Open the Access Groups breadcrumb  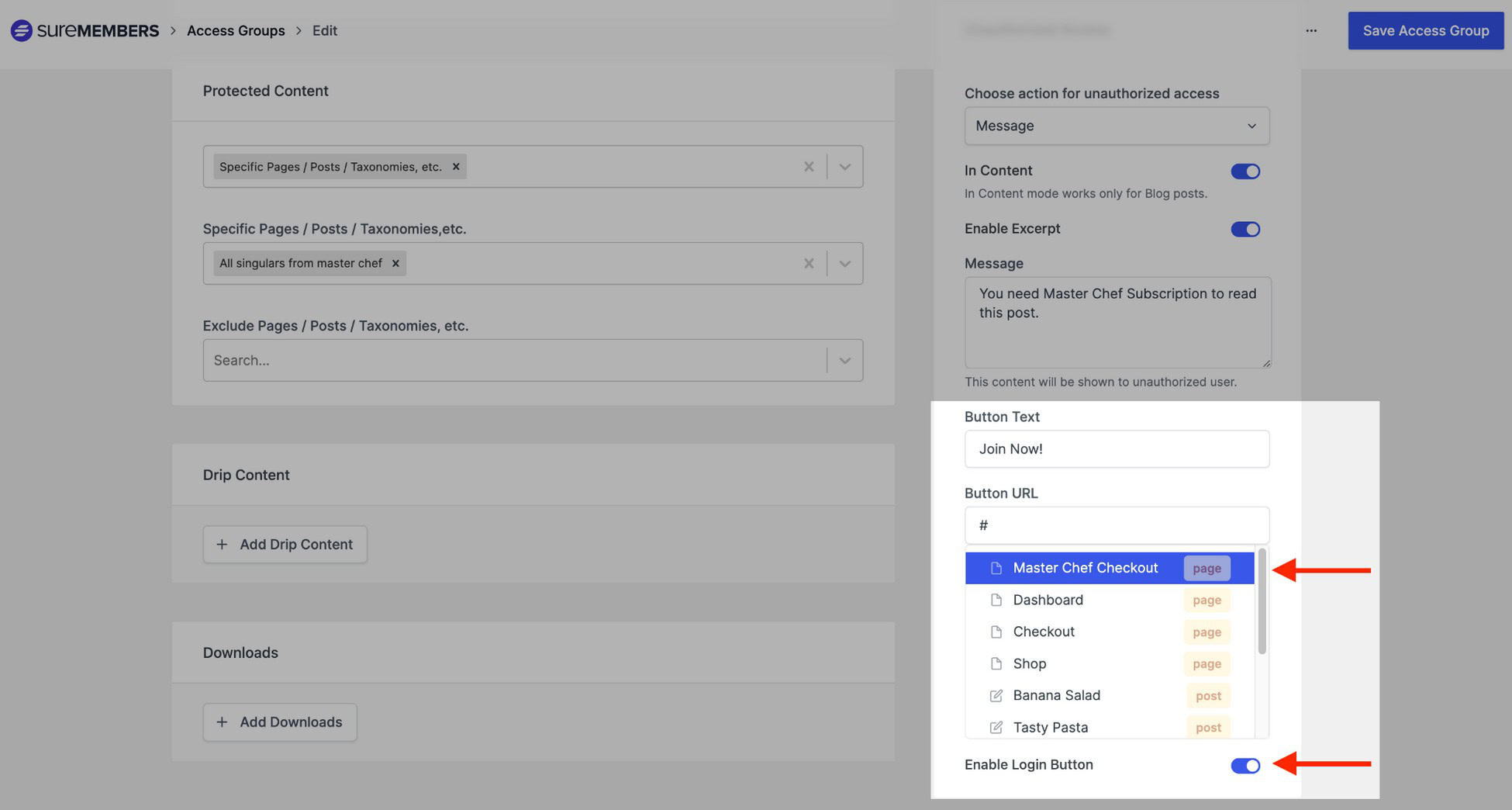(x=236, y=30)
